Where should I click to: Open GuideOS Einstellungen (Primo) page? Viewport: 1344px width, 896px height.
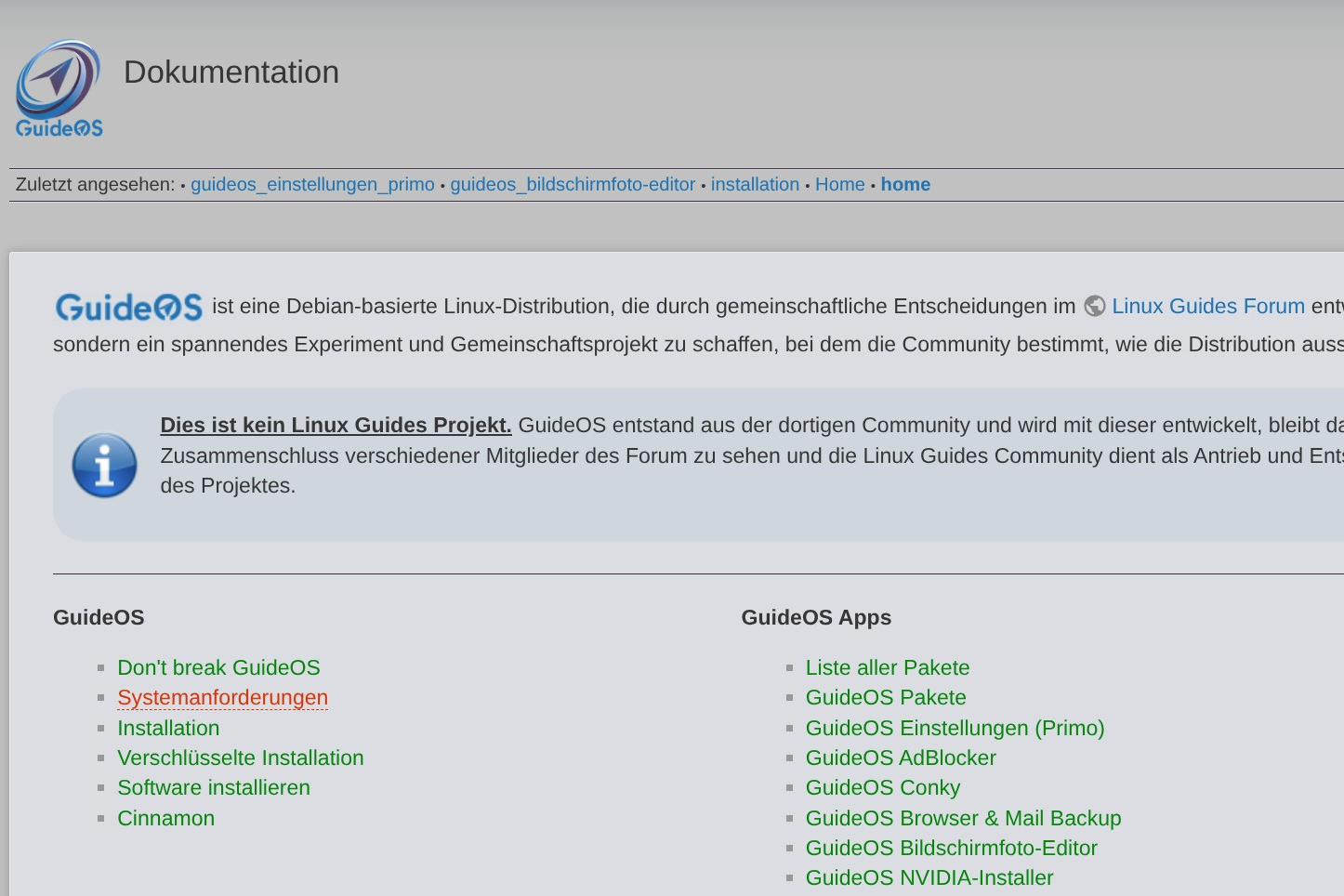[955, 728]
